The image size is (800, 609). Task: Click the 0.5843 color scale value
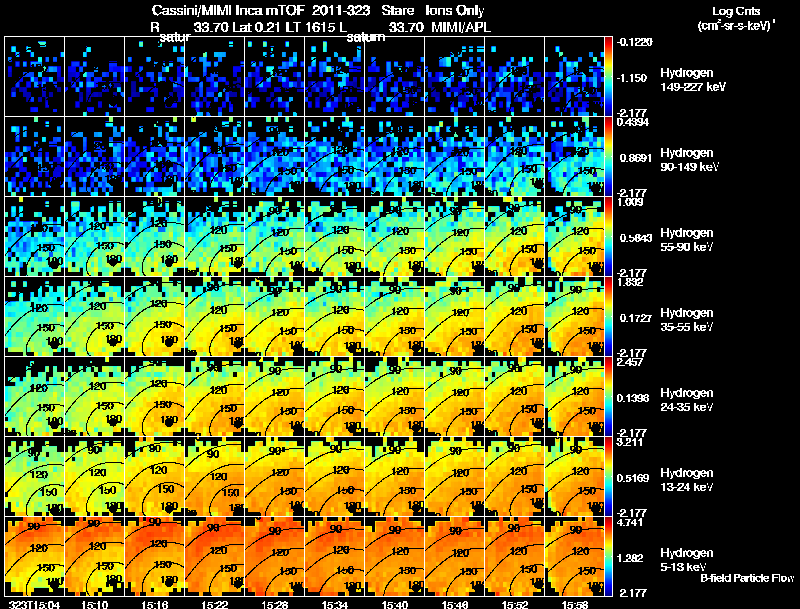(635, 238)
